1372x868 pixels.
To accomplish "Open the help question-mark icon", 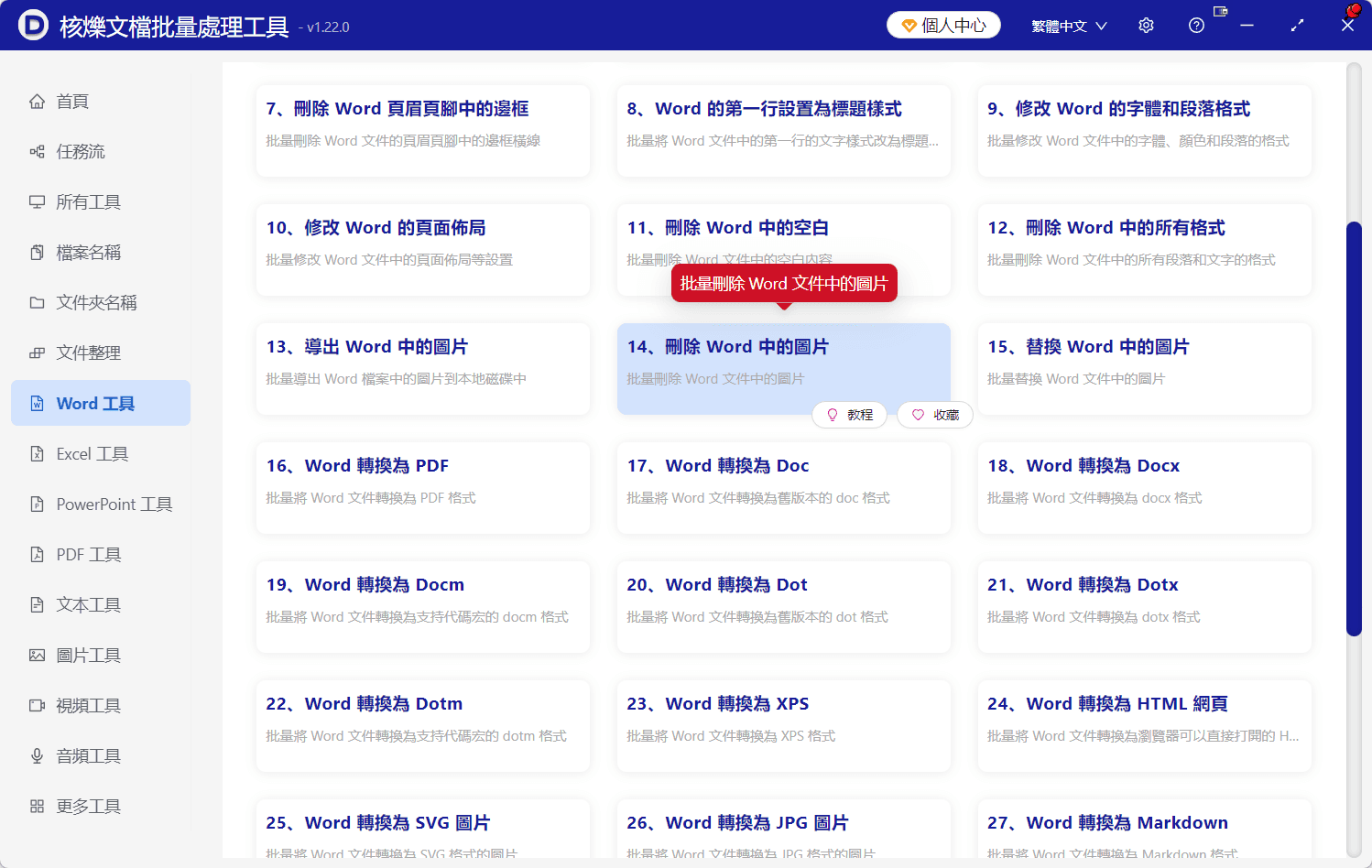I will [1196, 25].
